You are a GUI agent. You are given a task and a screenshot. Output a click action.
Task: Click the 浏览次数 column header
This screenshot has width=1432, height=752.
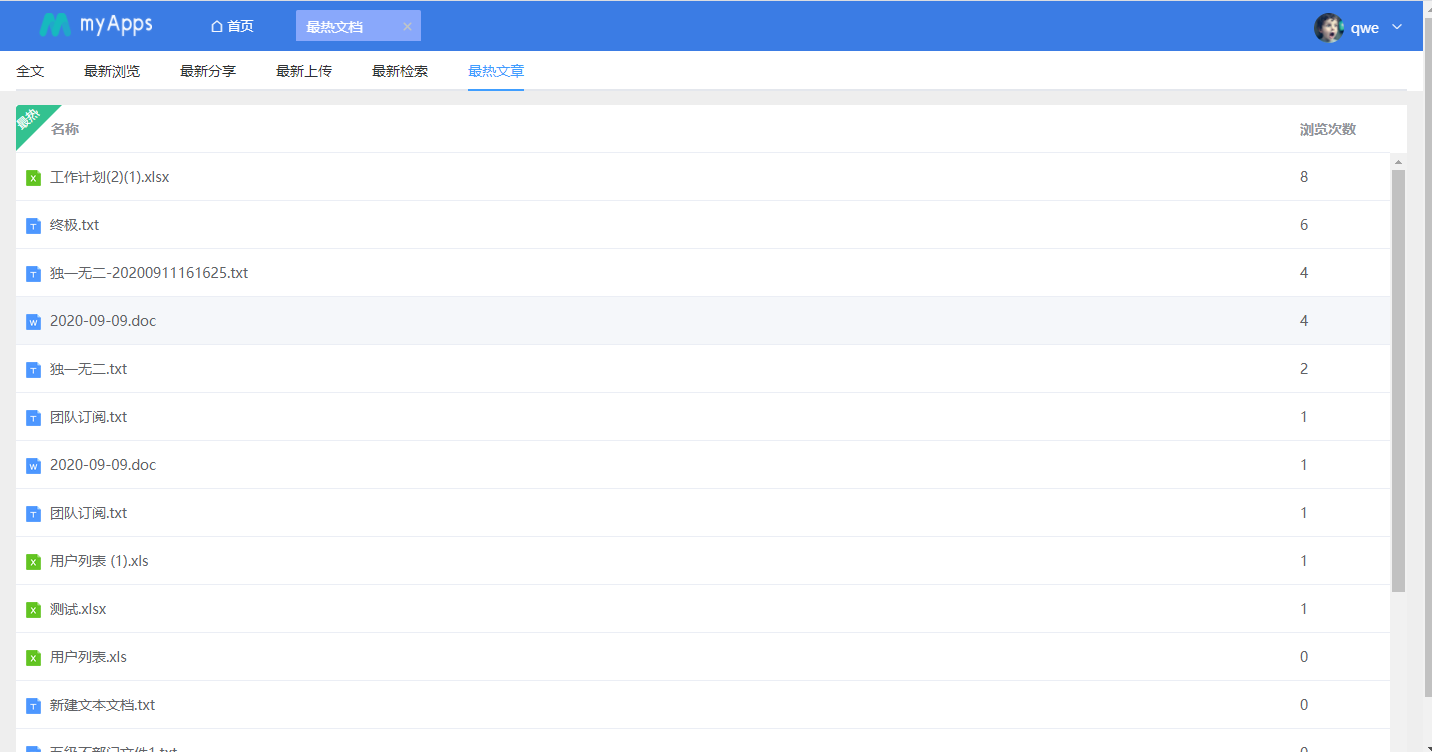1328,129
